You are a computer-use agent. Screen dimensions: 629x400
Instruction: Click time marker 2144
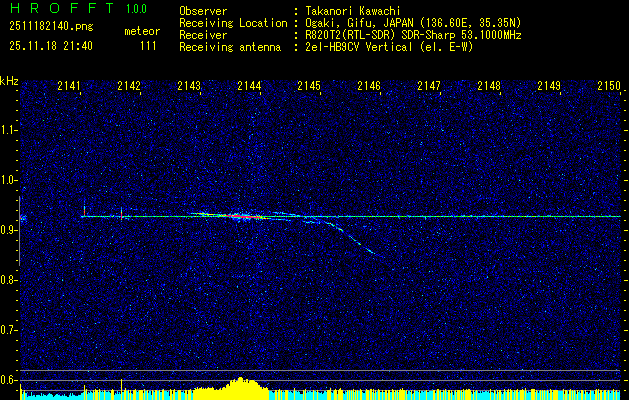pos(249,86)
